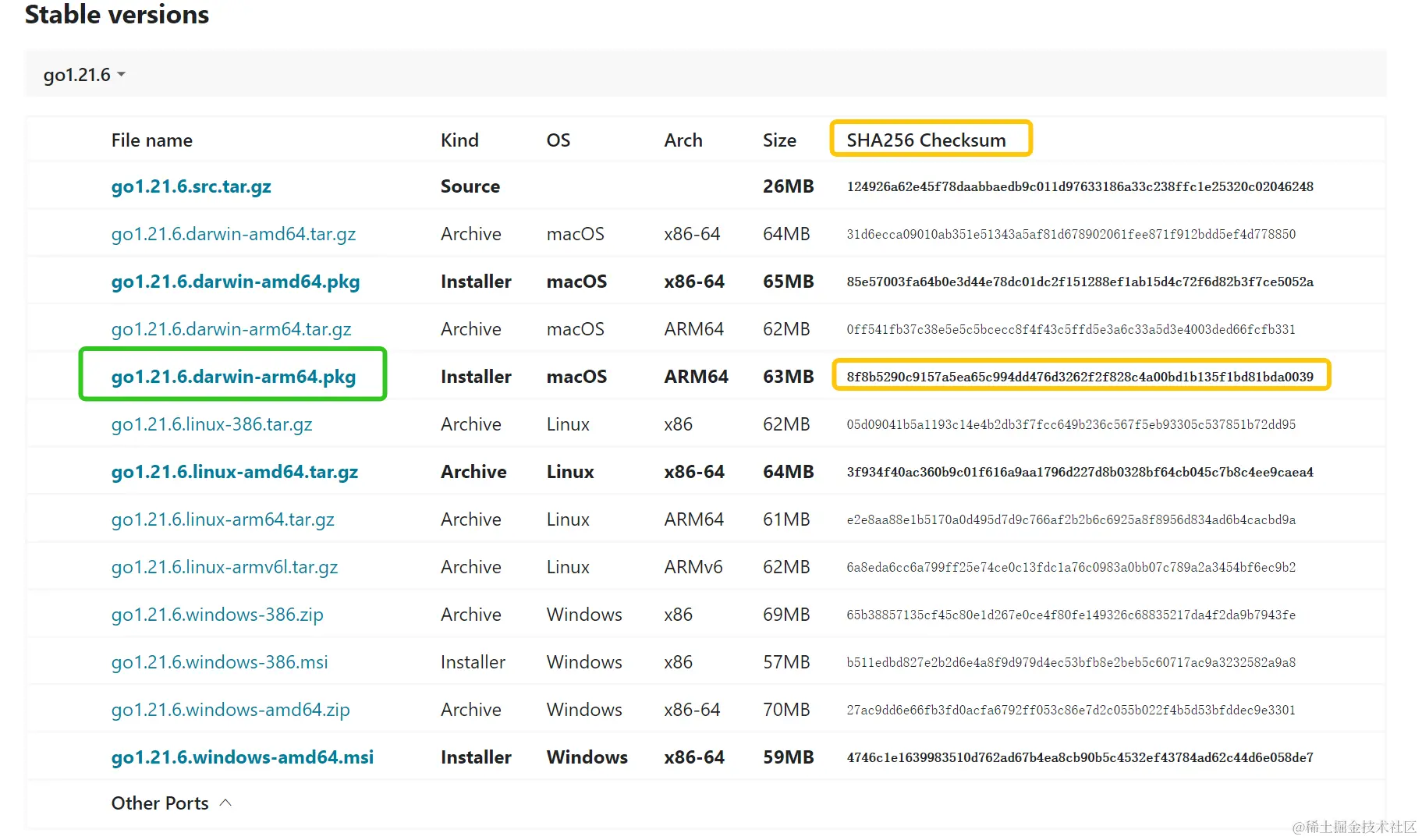Click the Arch column header
Viewport: 1422px width, 840px height.
tap(683, 140)
